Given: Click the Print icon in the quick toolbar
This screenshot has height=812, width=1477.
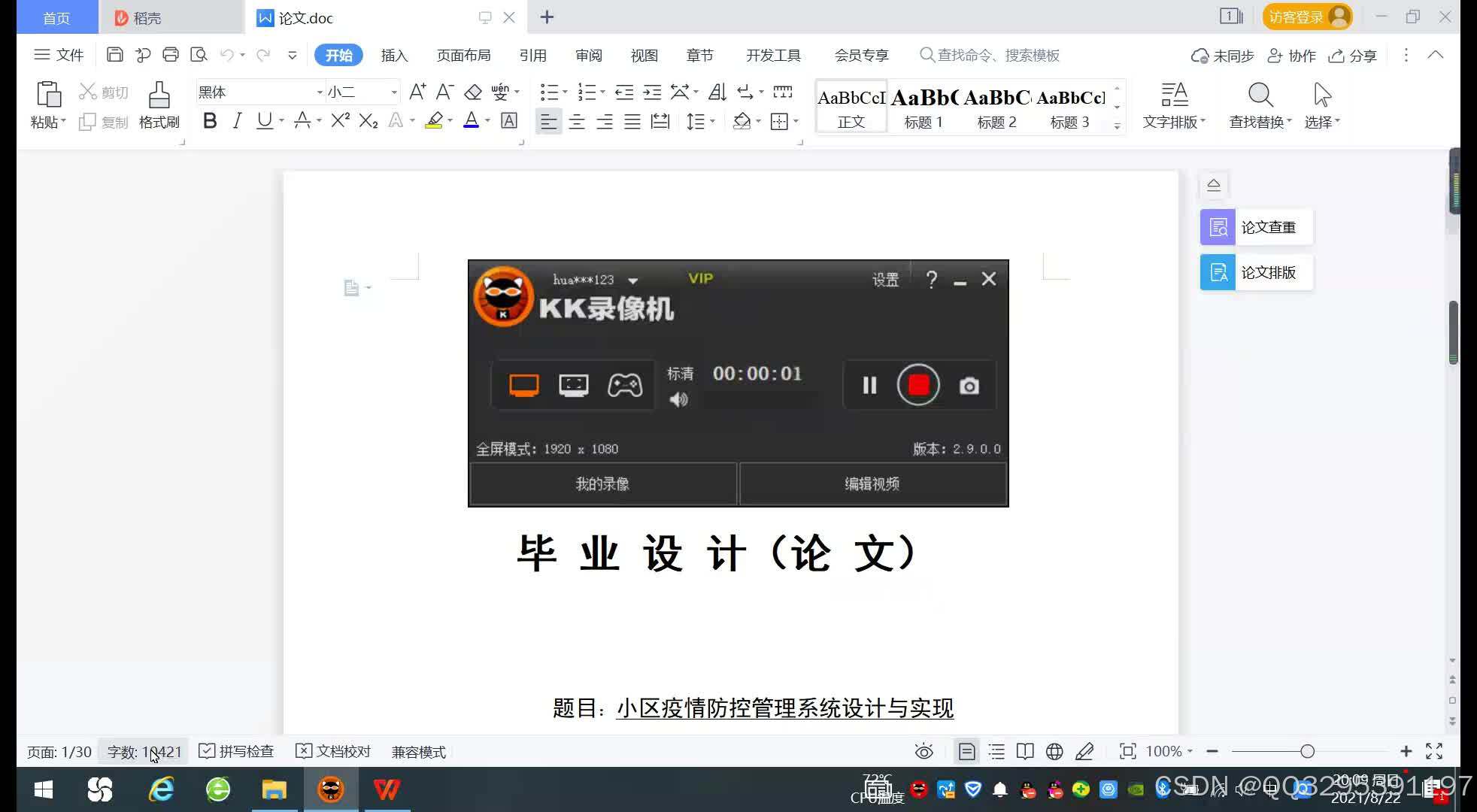Looking at the screenshot, I should coord(171,55).
